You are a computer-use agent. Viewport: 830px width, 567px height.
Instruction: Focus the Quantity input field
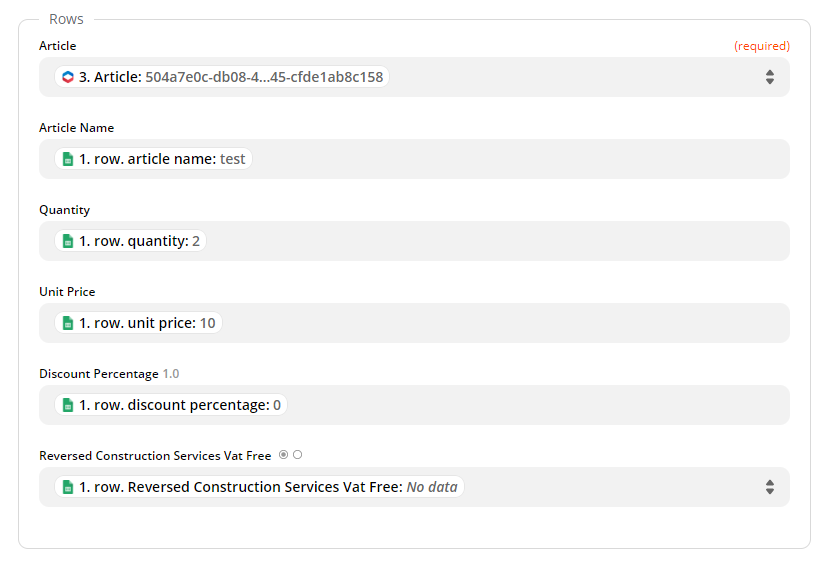[500, 241]
